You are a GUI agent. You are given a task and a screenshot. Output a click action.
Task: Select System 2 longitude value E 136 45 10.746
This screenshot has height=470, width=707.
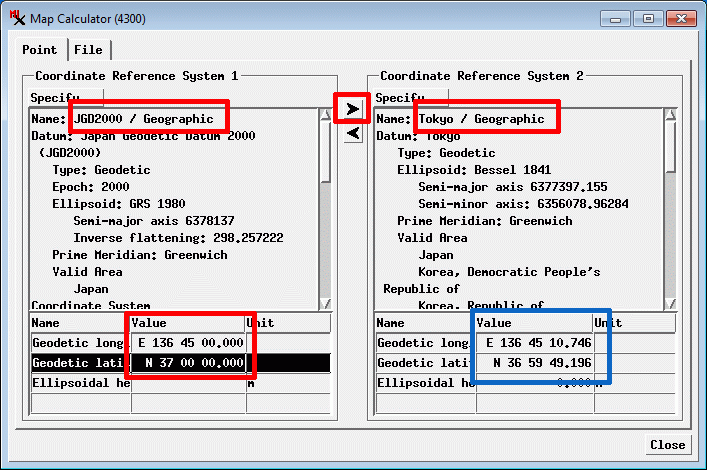click(x=535, y=343)
